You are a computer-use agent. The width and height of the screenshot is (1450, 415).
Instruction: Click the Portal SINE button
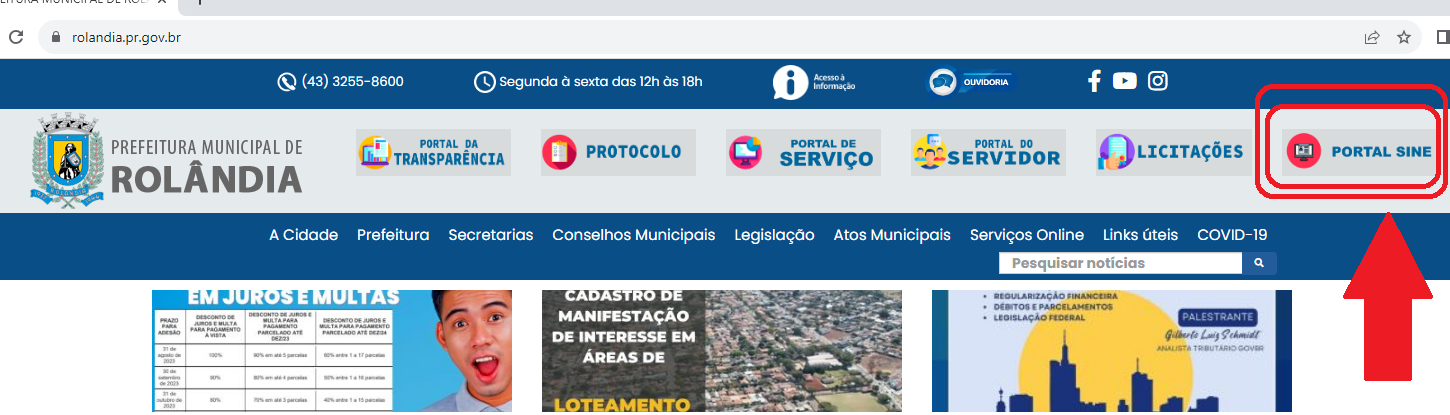pyautogui.click(x=1359, y=152)
